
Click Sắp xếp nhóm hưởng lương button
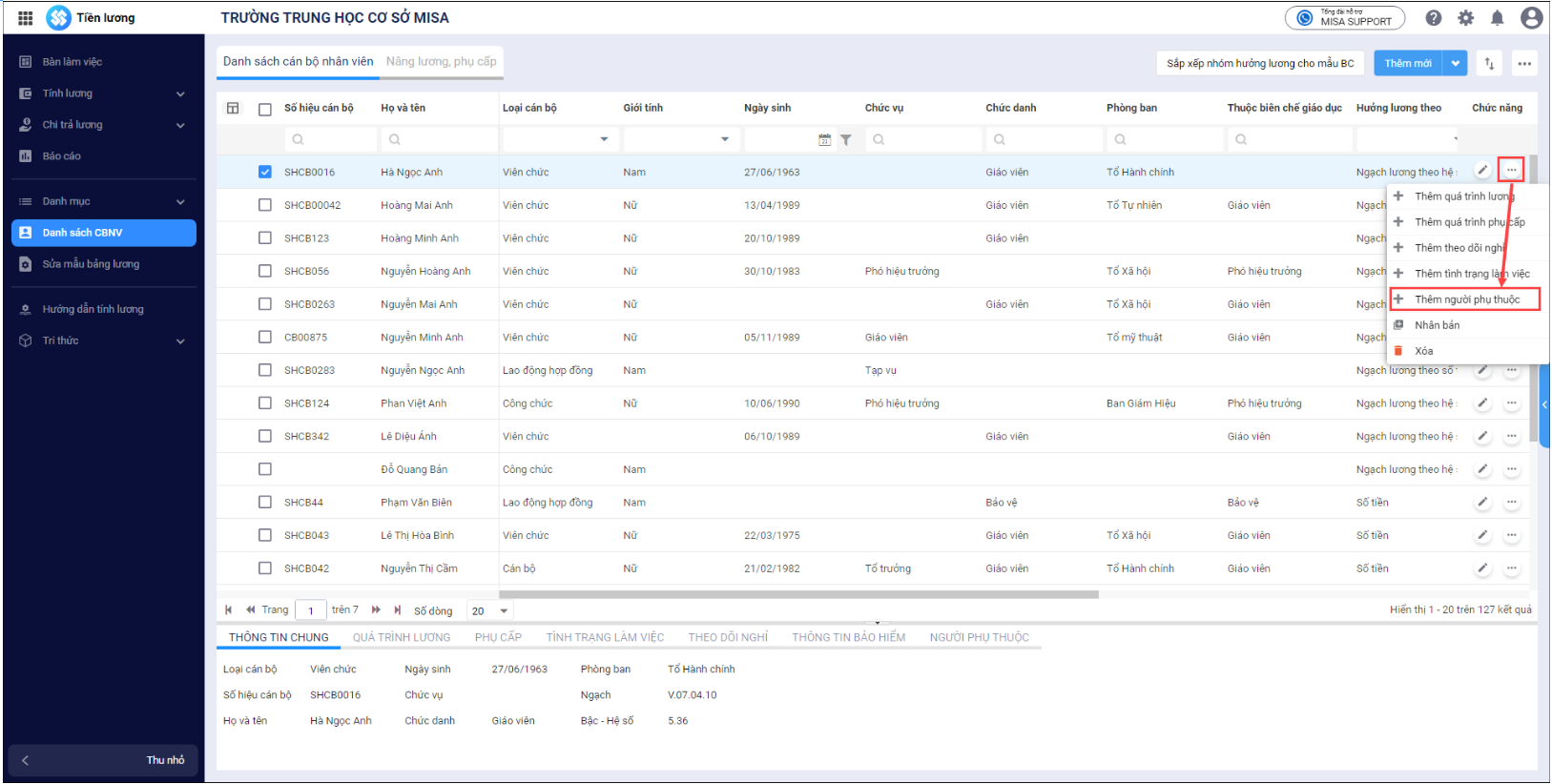pos(1259,64)
